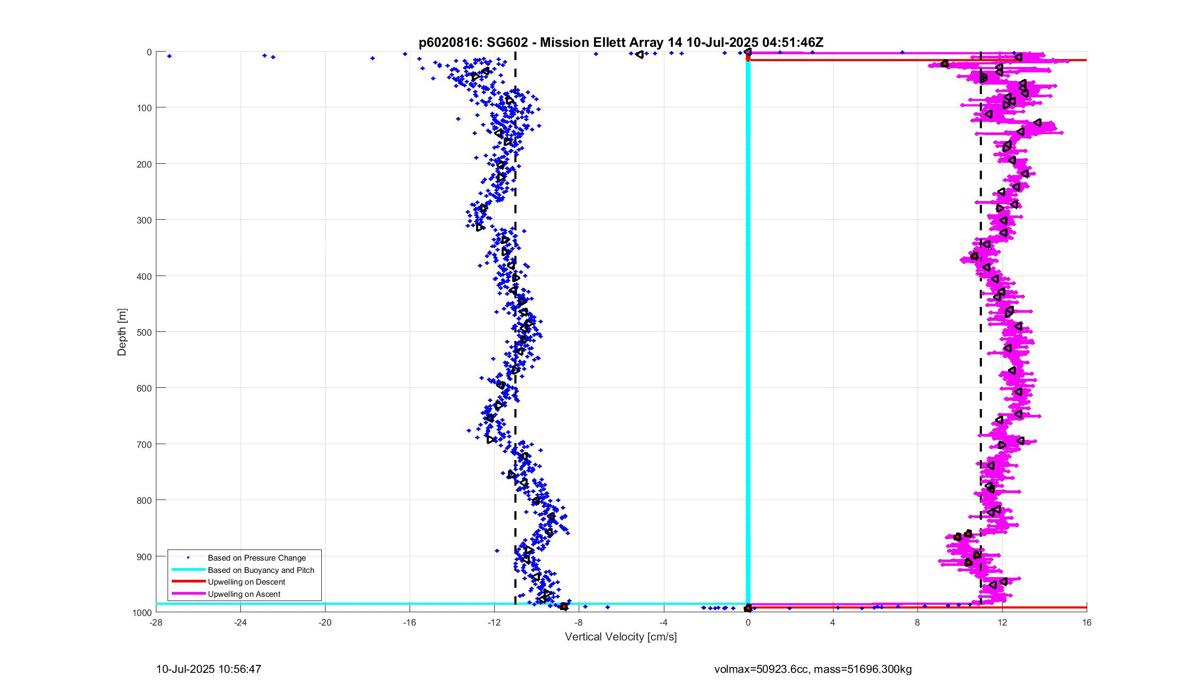Click the 'Upwelling on Descent' legend entry
1200x688 pixels.
(246, 582)
